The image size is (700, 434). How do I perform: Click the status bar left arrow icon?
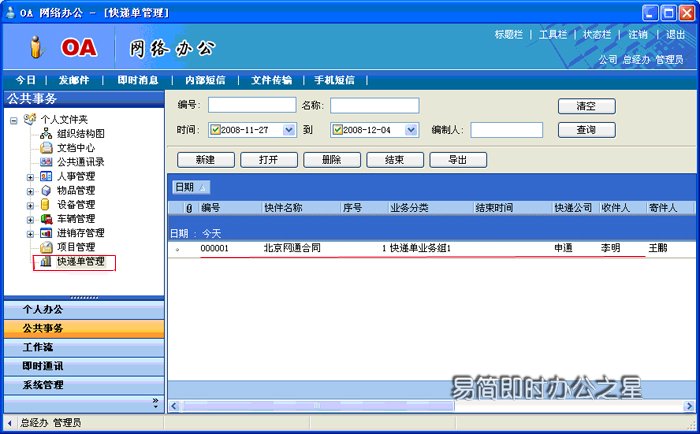pyautogui.click(x=9, y=422)
